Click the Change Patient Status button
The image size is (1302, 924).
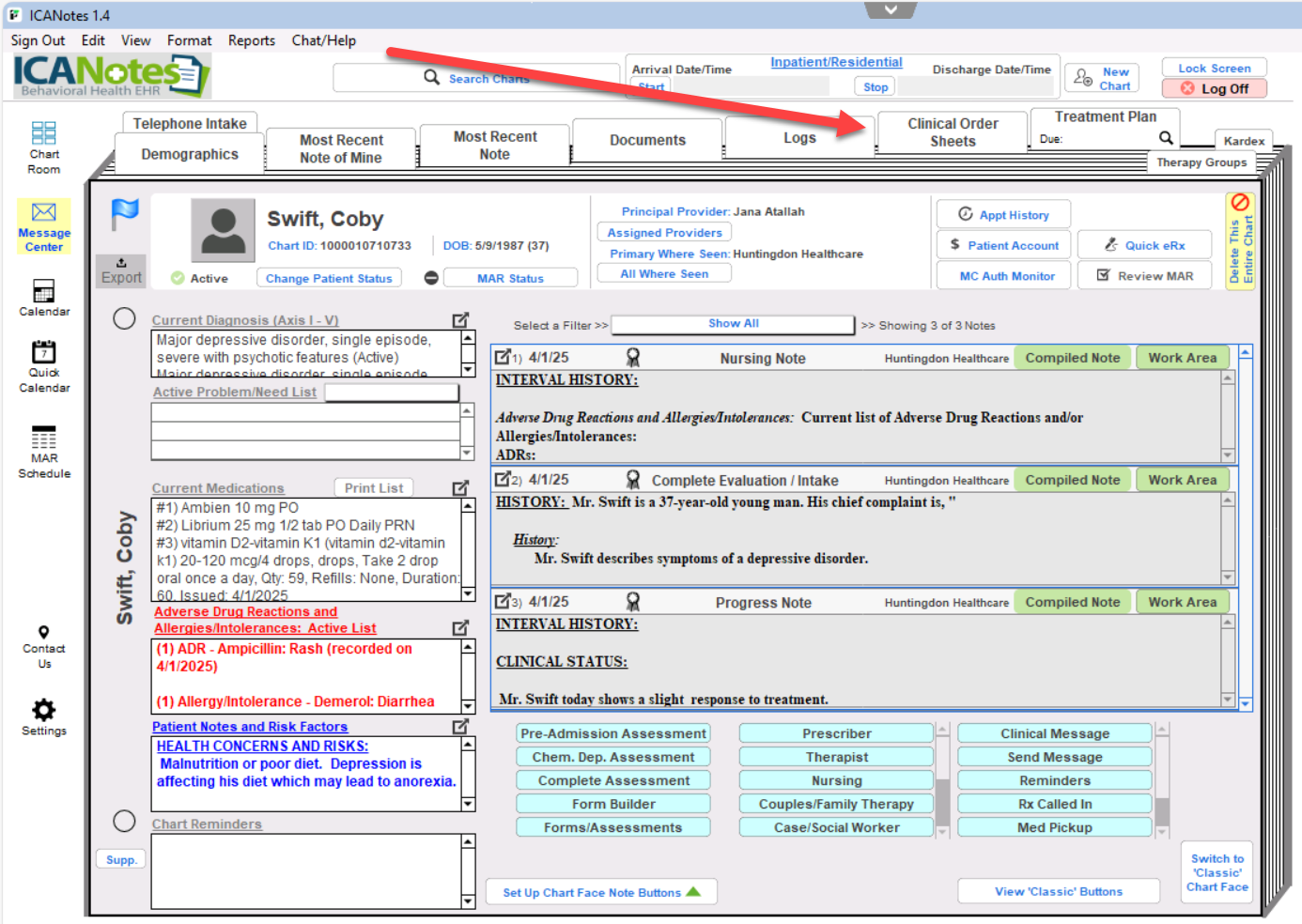click(329, 278)
